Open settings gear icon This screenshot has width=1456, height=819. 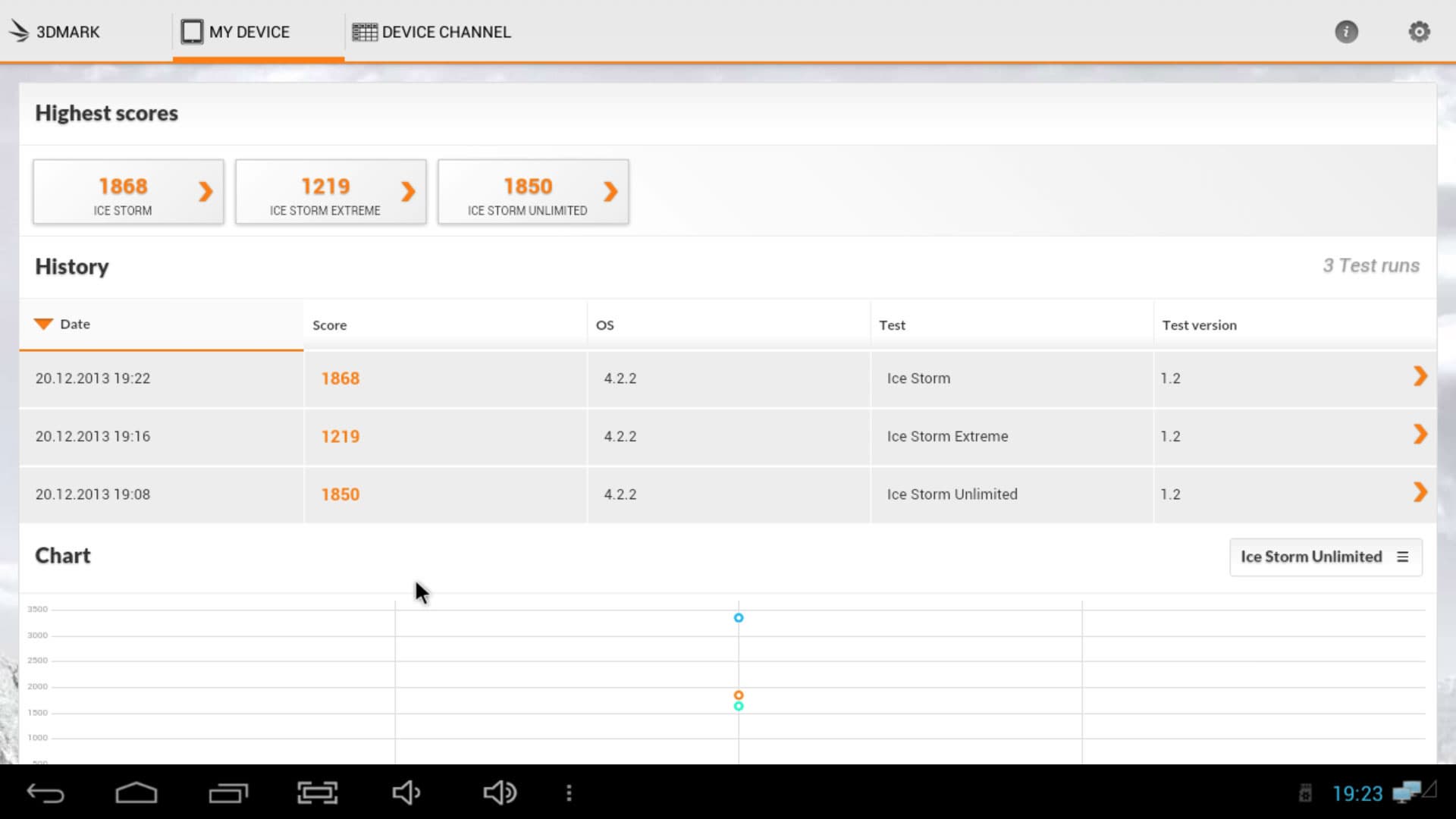pos(1419,32)
